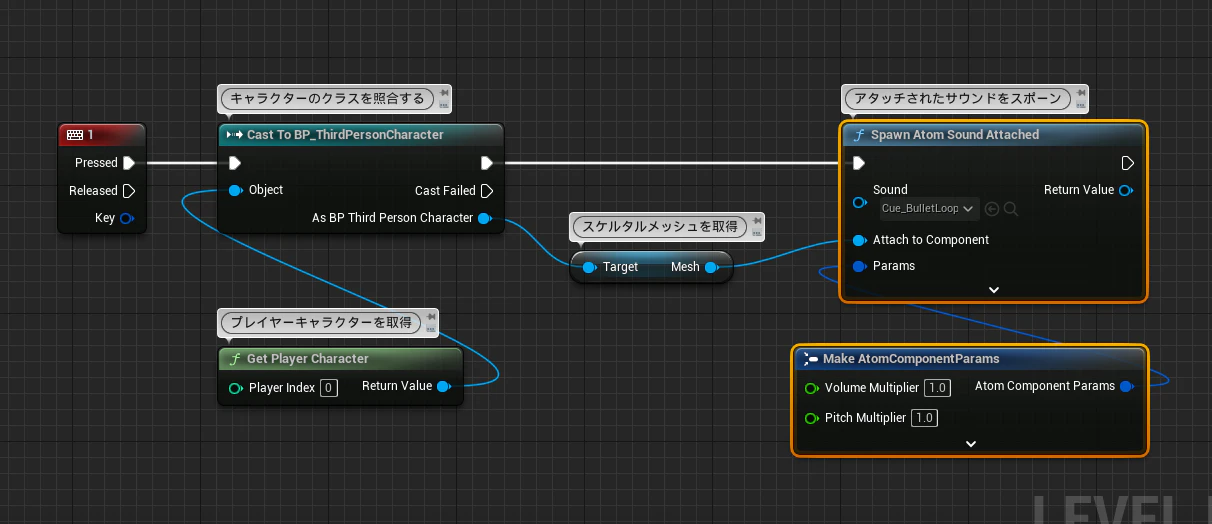Click the Sound input pin

[x=859, y=202]
